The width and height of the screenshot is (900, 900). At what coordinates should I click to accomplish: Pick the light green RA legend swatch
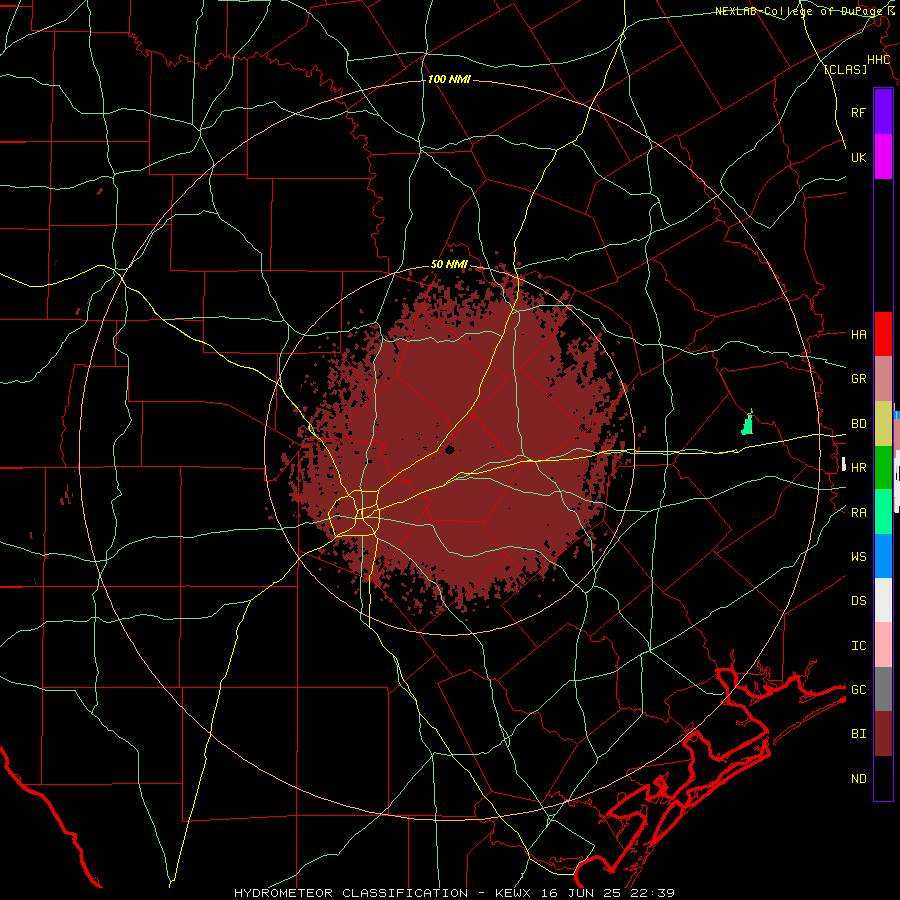(x=883, y=512)
